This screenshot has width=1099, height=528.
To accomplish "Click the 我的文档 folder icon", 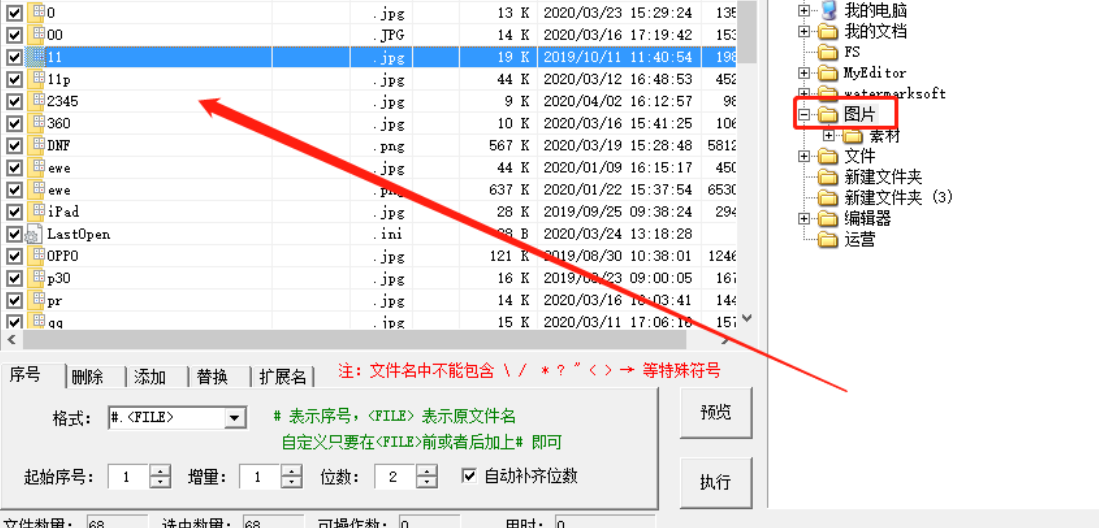I will [828, 32].
